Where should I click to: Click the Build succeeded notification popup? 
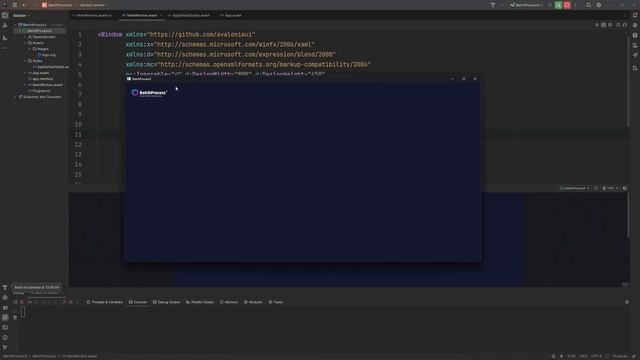click(37, 287)
